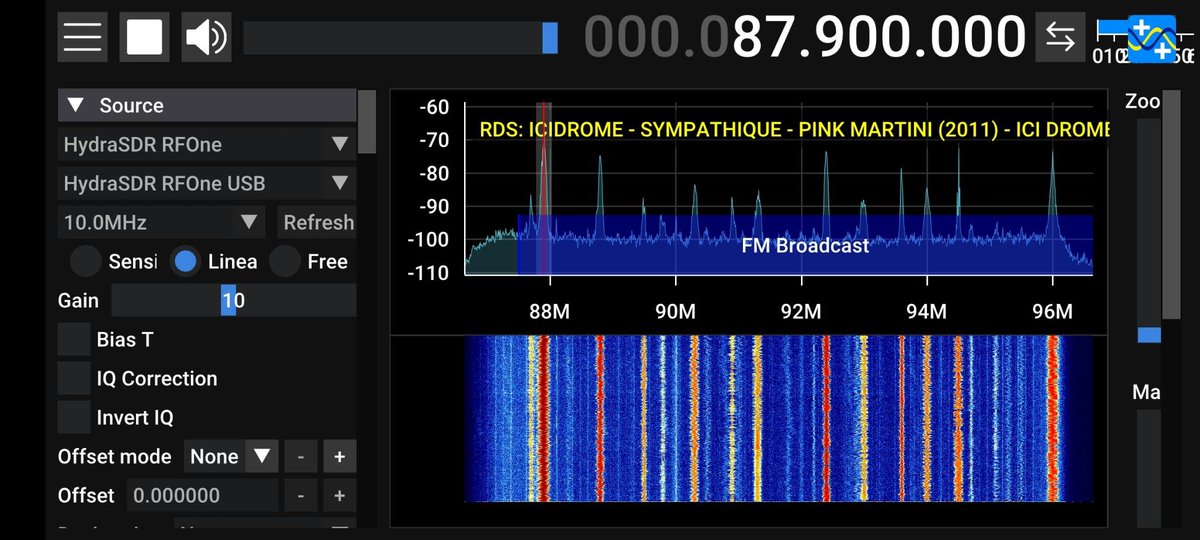1200x540 pixels.
Task: Open the HydraSDR RFOne USB device dropdown
Action: [x=207, y=183]
